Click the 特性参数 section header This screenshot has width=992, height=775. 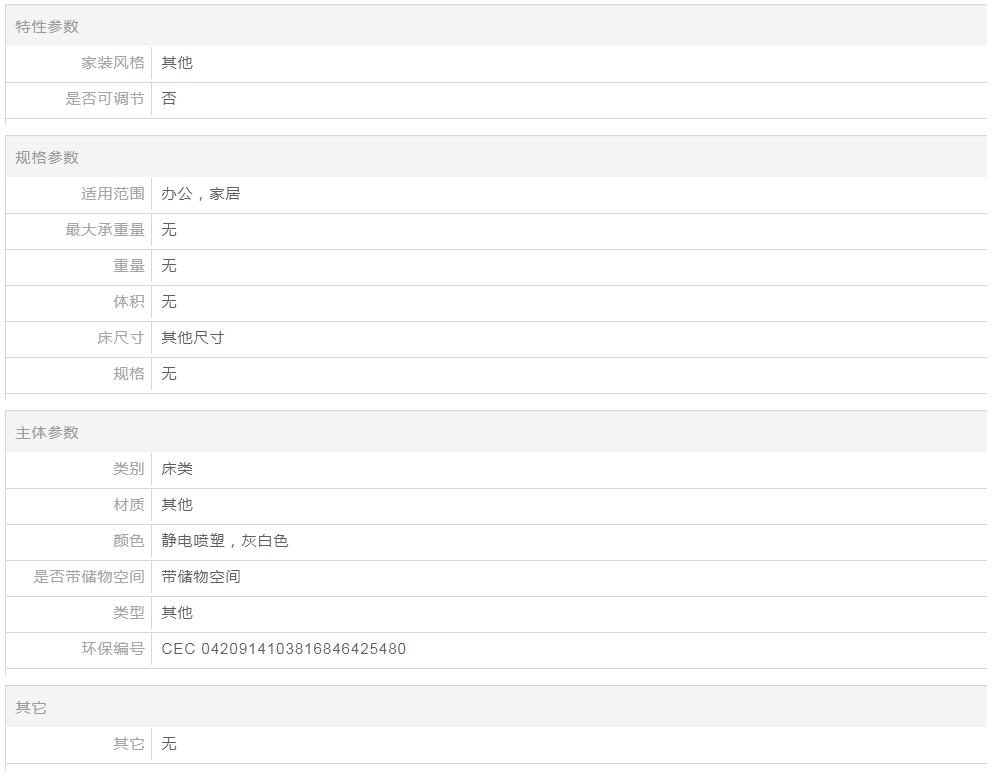coord(47,27)
